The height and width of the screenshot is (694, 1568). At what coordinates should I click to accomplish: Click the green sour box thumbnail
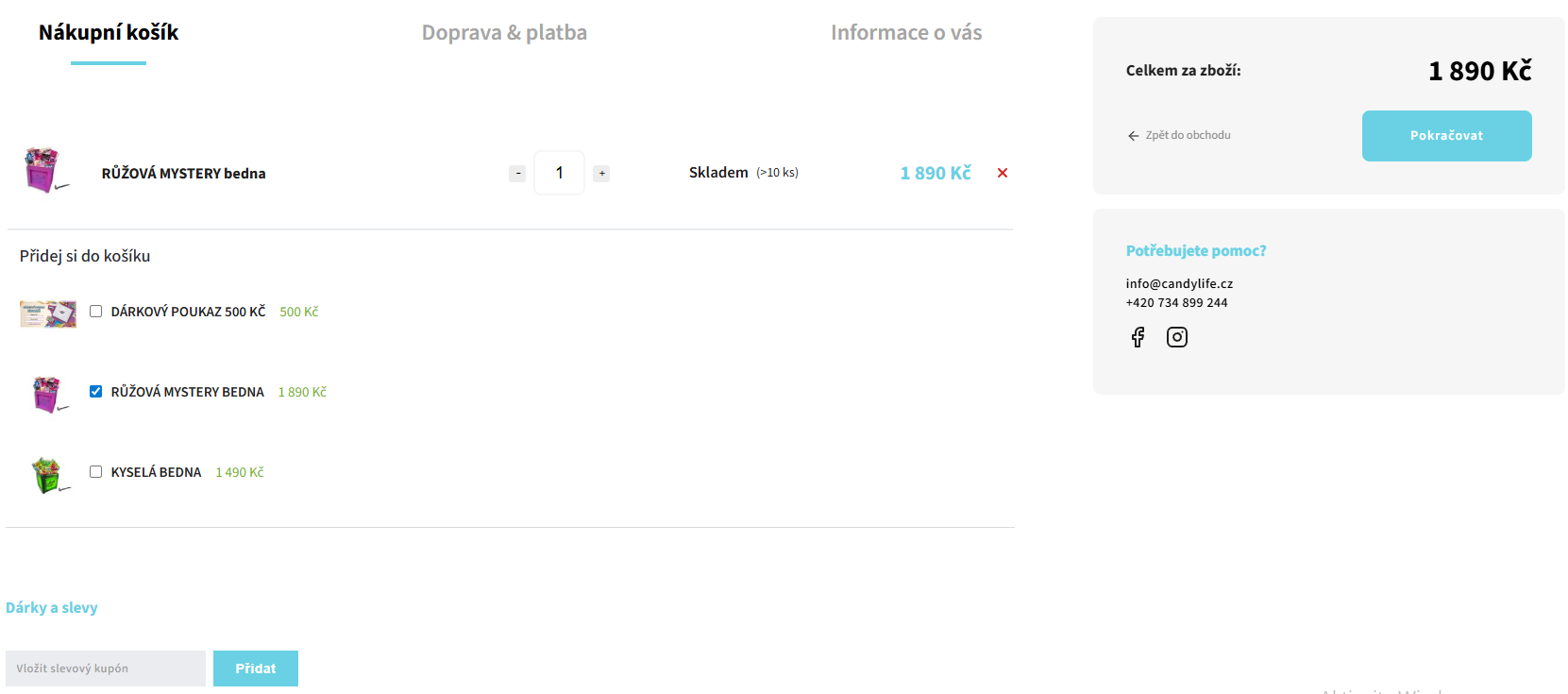47,474
